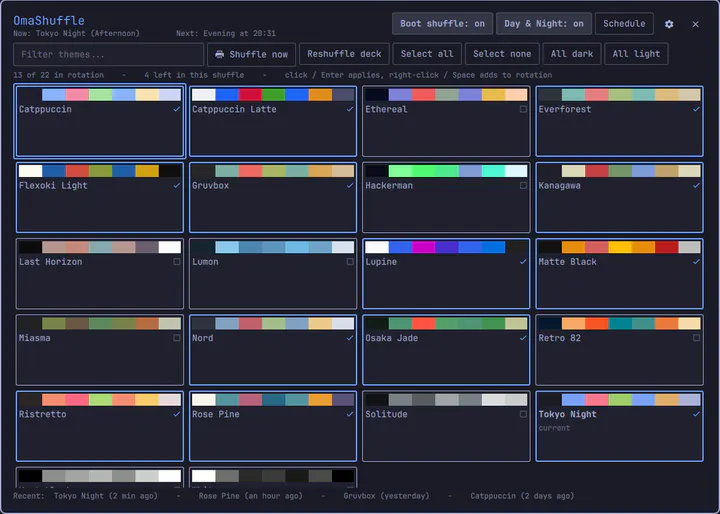The image size is (720, 514).
Task: Click the Catppuccin Latte color palette strip
Action: tap(273, 95)
